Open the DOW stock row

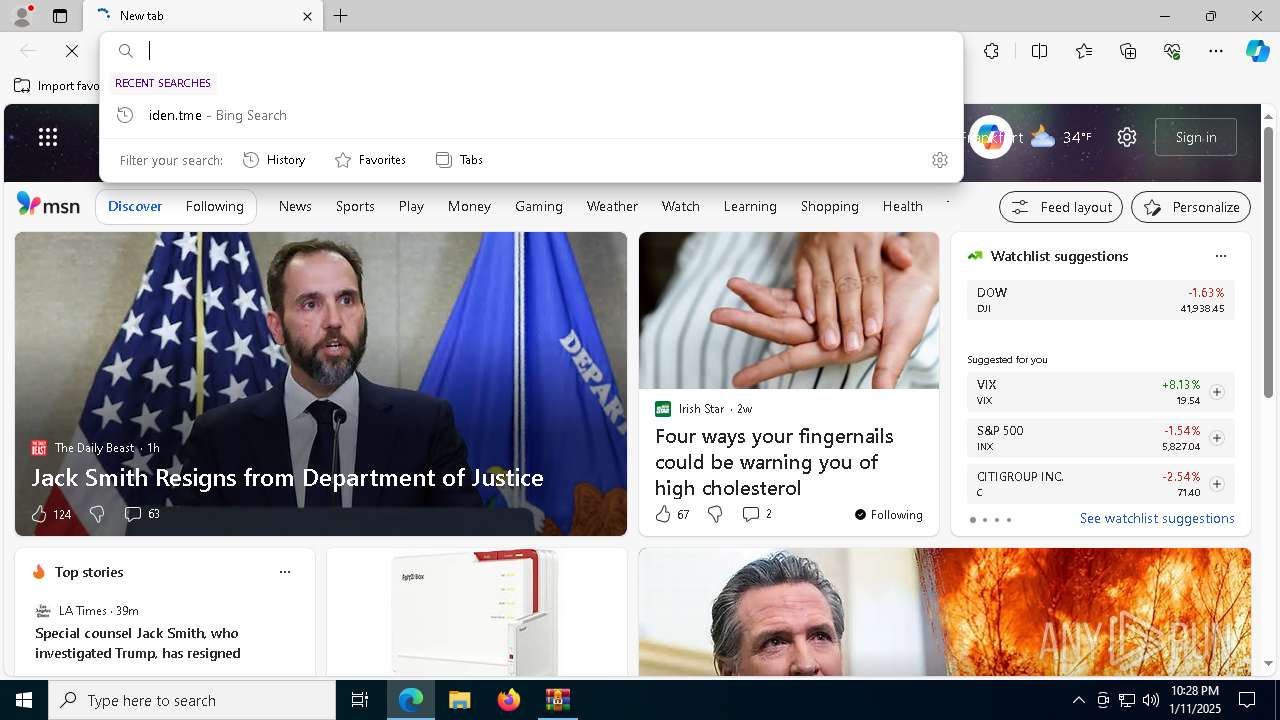pos(1100,300)
